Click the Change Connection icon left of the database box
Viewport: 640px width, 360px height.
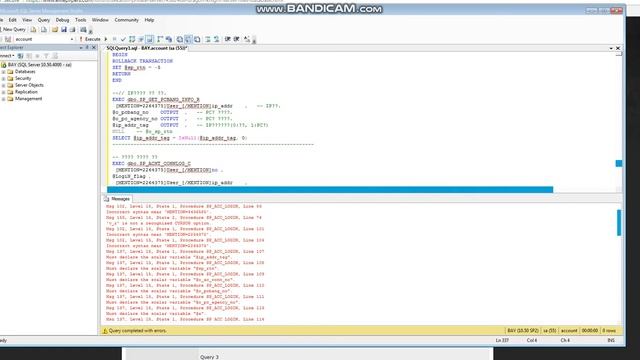[x=8, y=39]
